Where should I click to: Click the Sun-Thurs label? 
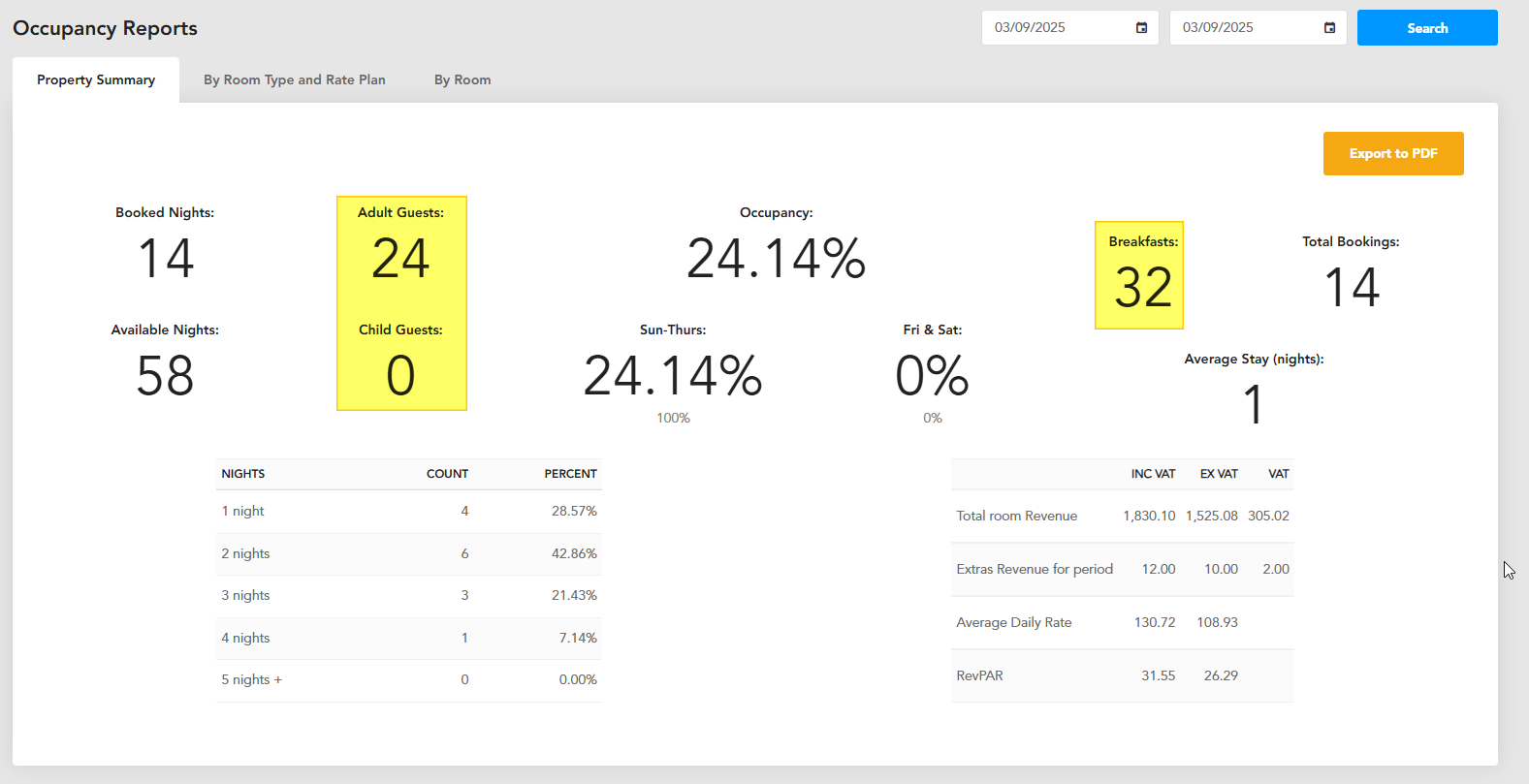[673, 329]
